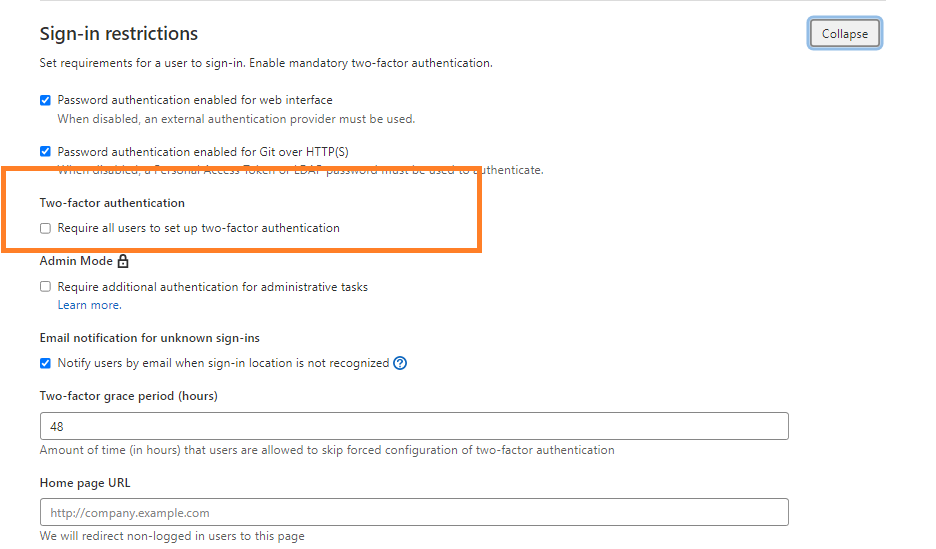Enable required two-factor authentication for all users
This screenshot has height=549, width=936.
click(45, 228)
